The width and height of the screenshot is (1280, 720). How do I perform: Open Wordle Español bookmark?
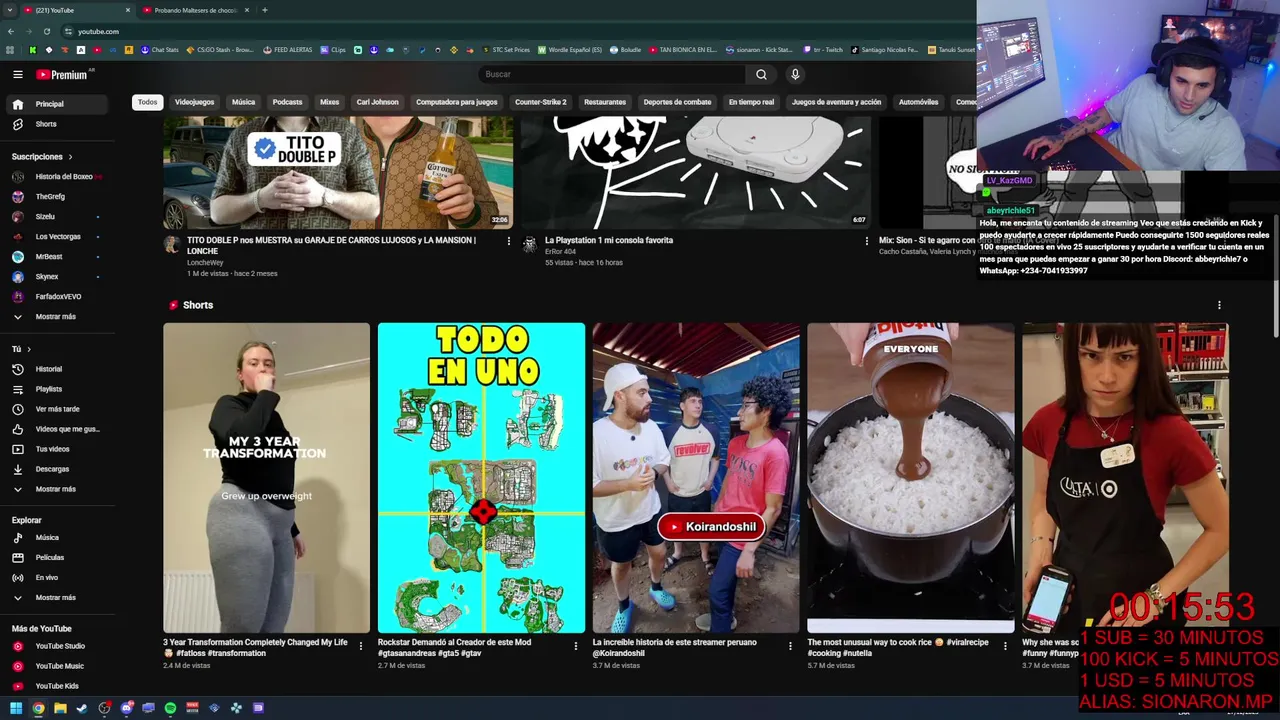(x=570, y=50)
